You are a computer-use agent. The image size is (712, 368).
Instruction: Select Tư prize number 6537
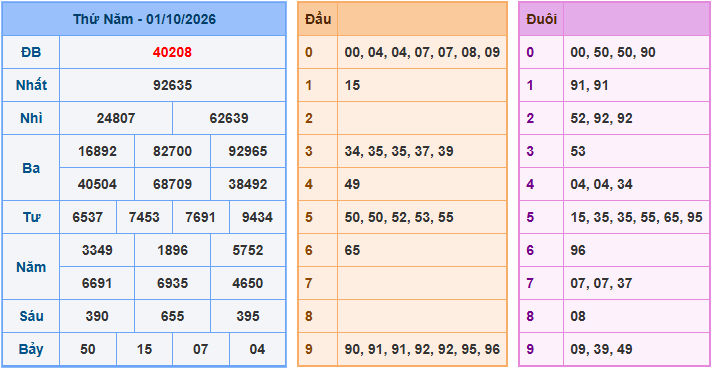pos(88,217)
